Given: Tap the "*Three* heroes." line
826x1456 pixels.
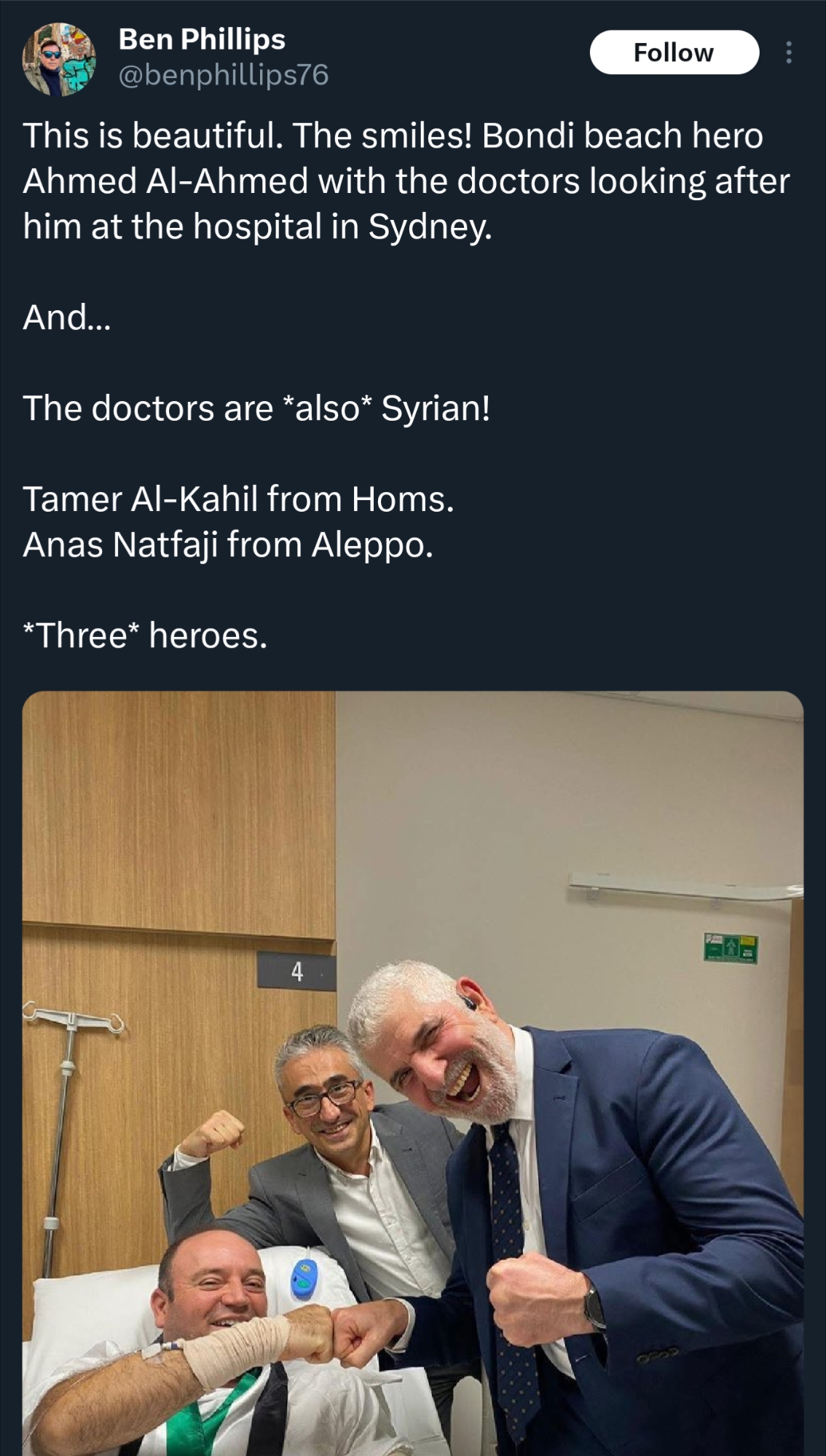Looking at the screenshot, I should [146, 636].
